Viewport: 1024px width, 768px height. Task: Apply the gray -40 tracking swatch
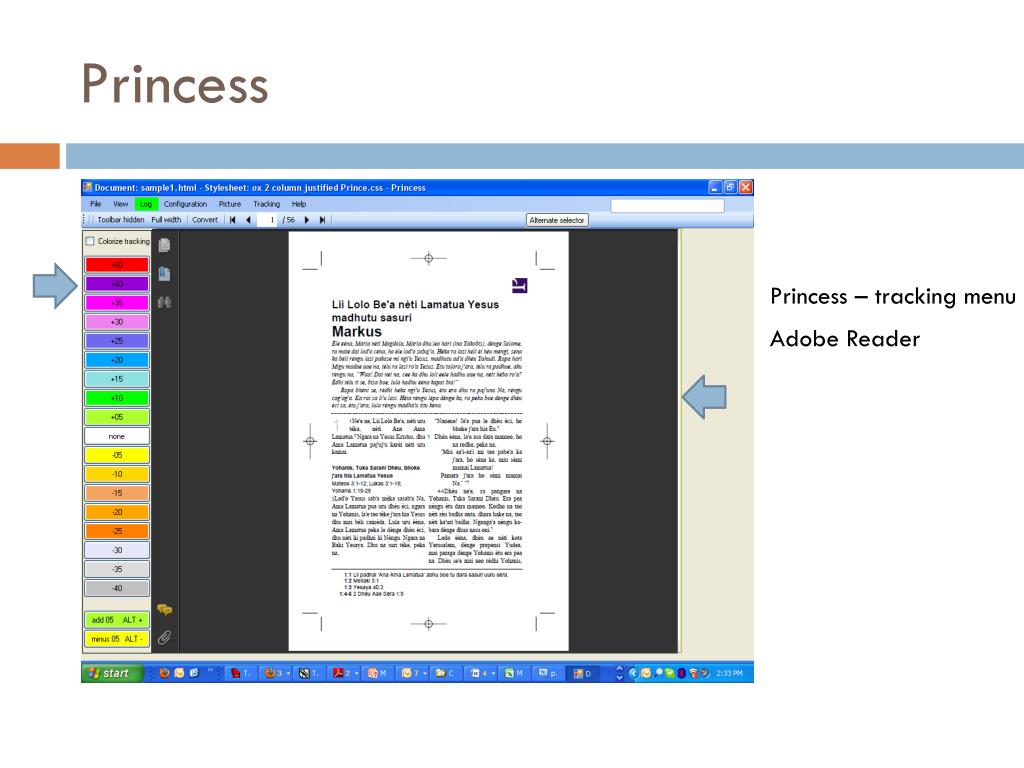click(x=117, y=588)
